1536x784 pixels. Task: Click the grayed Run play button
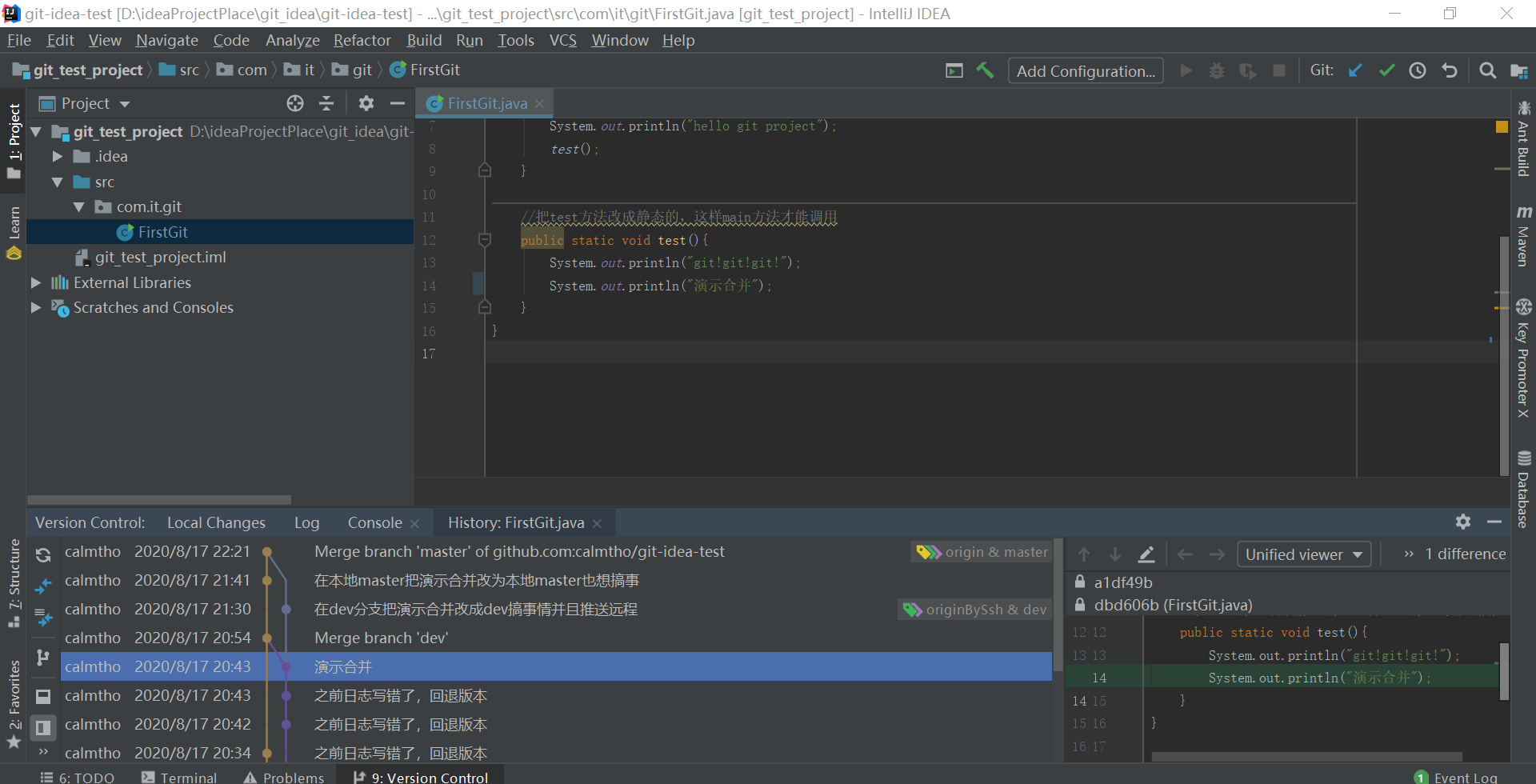click(x=1186, y=70)
